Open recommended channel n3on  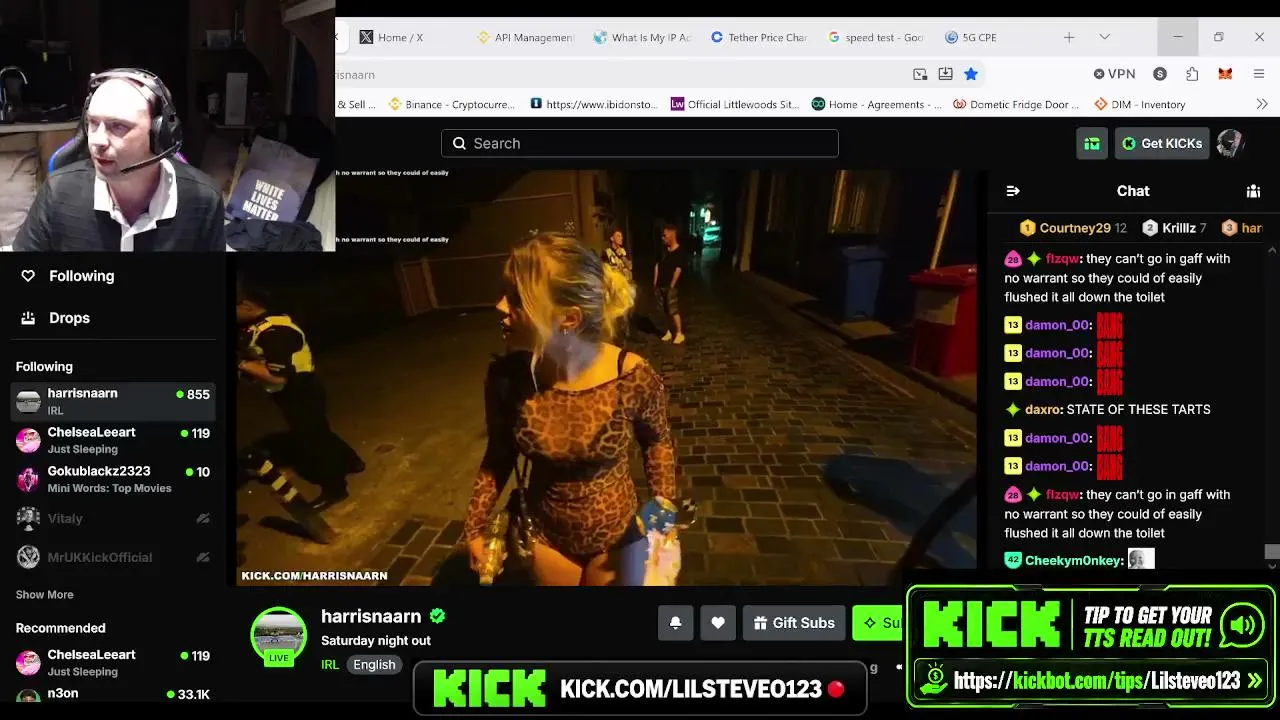click(114, 695)
